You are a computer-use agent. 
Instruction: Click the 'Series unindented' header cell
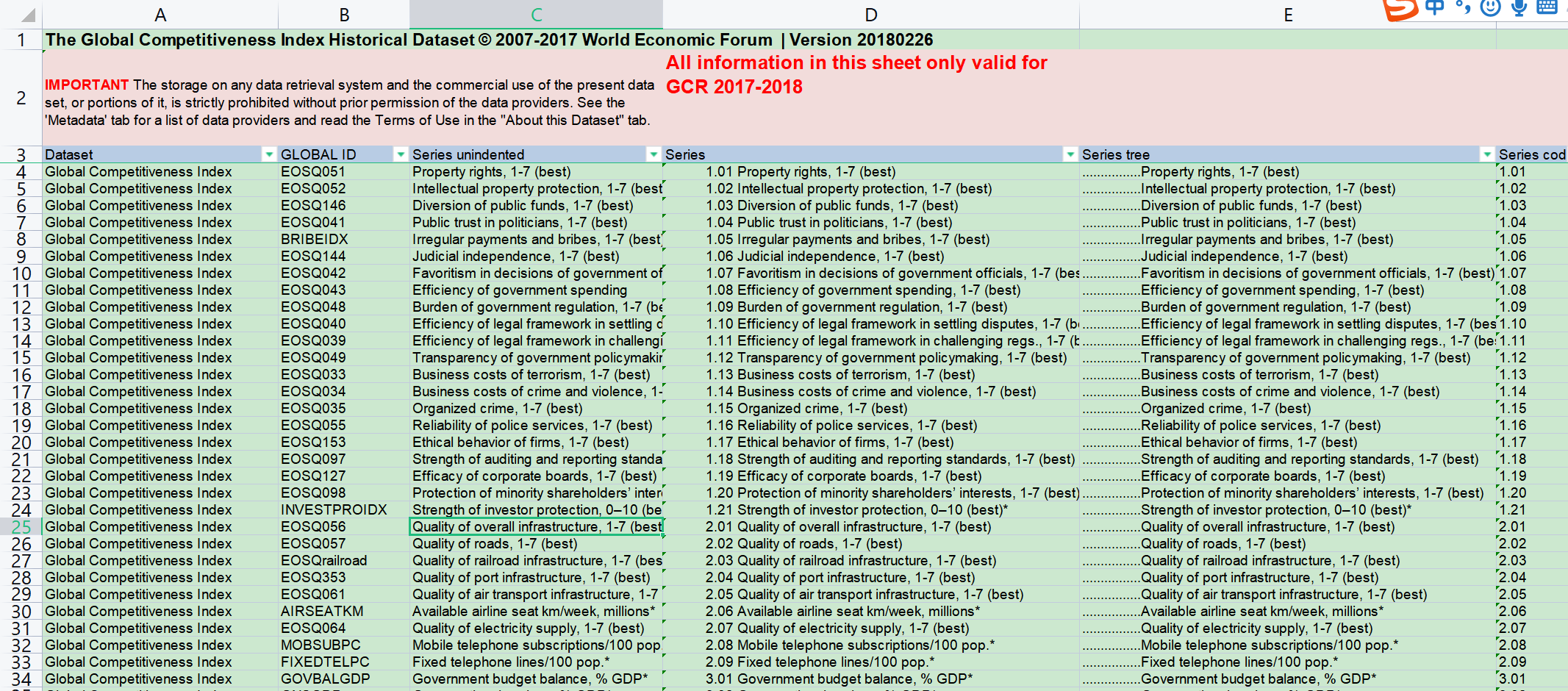pos(537,154)
